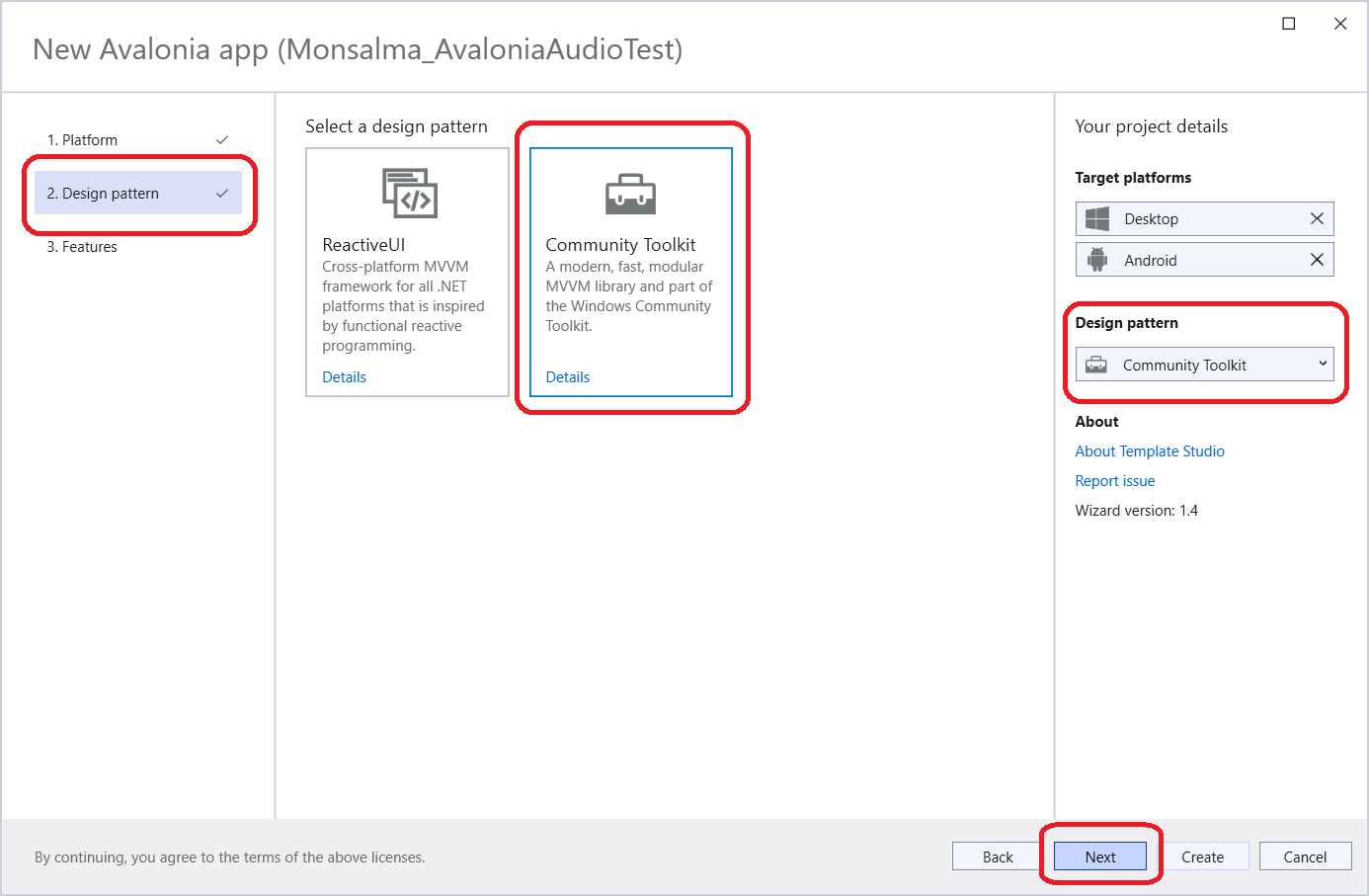This screenshot has width=1369, height=896.
Task: Click the Next button
Action: point(1100,856)
